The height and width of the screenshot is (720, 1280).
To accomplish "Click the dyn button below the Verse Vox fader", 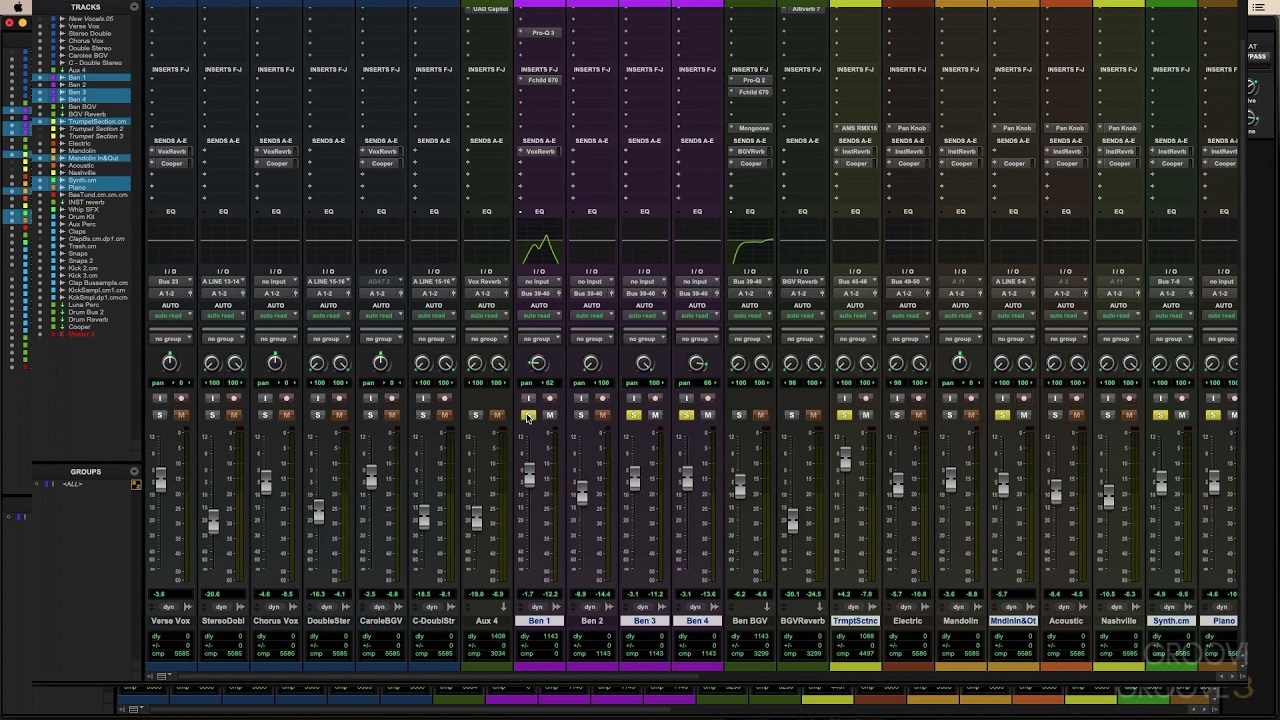I will click(168, 607).
